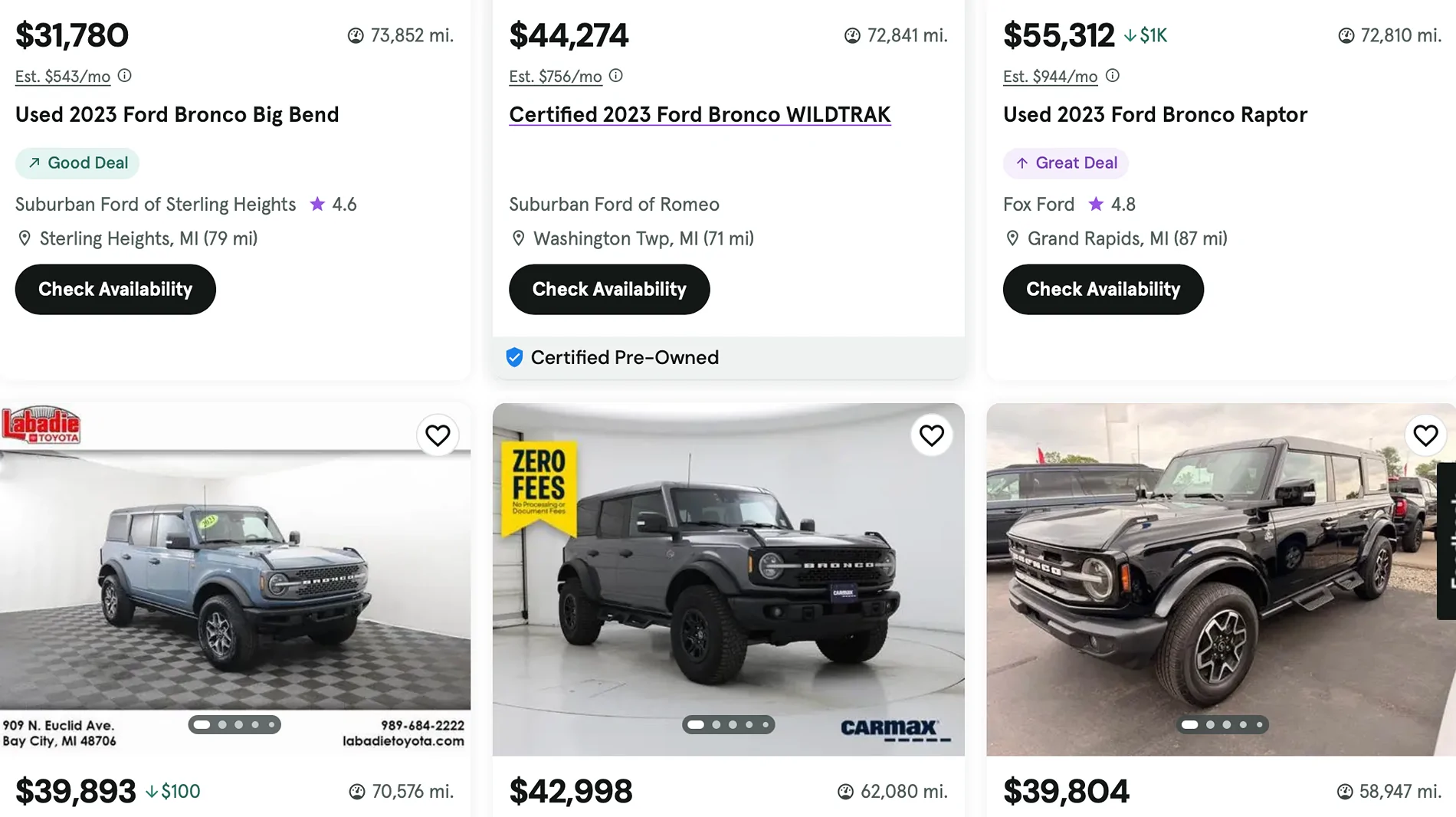Click the Great Deal badge
Image resolution: width=1456 pixels, height=817 pixels.
point(1066,163)
